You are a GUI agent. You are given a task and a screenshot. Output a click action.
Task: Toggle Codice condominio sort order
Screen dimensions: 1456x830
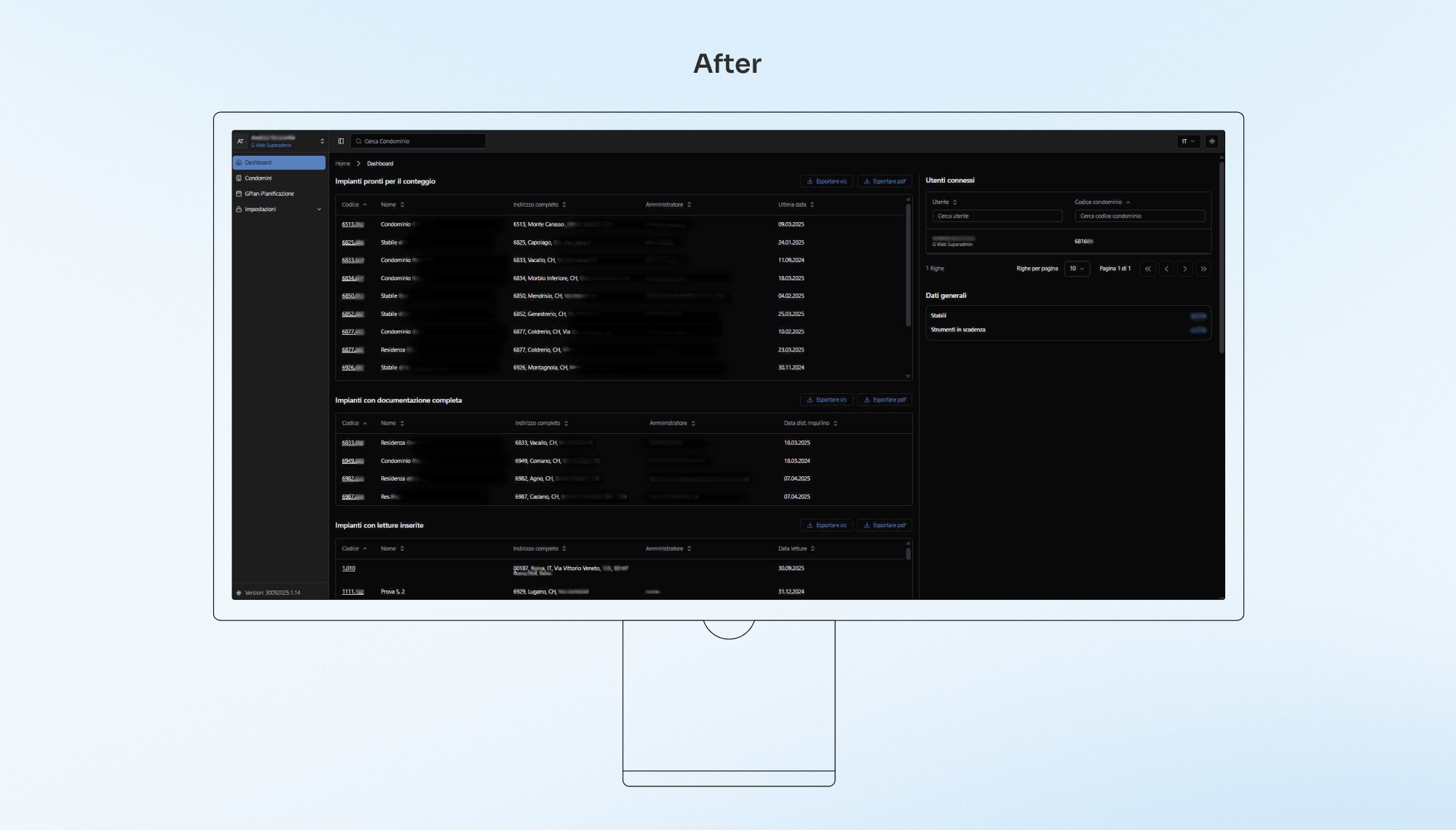coord(1102,202)
